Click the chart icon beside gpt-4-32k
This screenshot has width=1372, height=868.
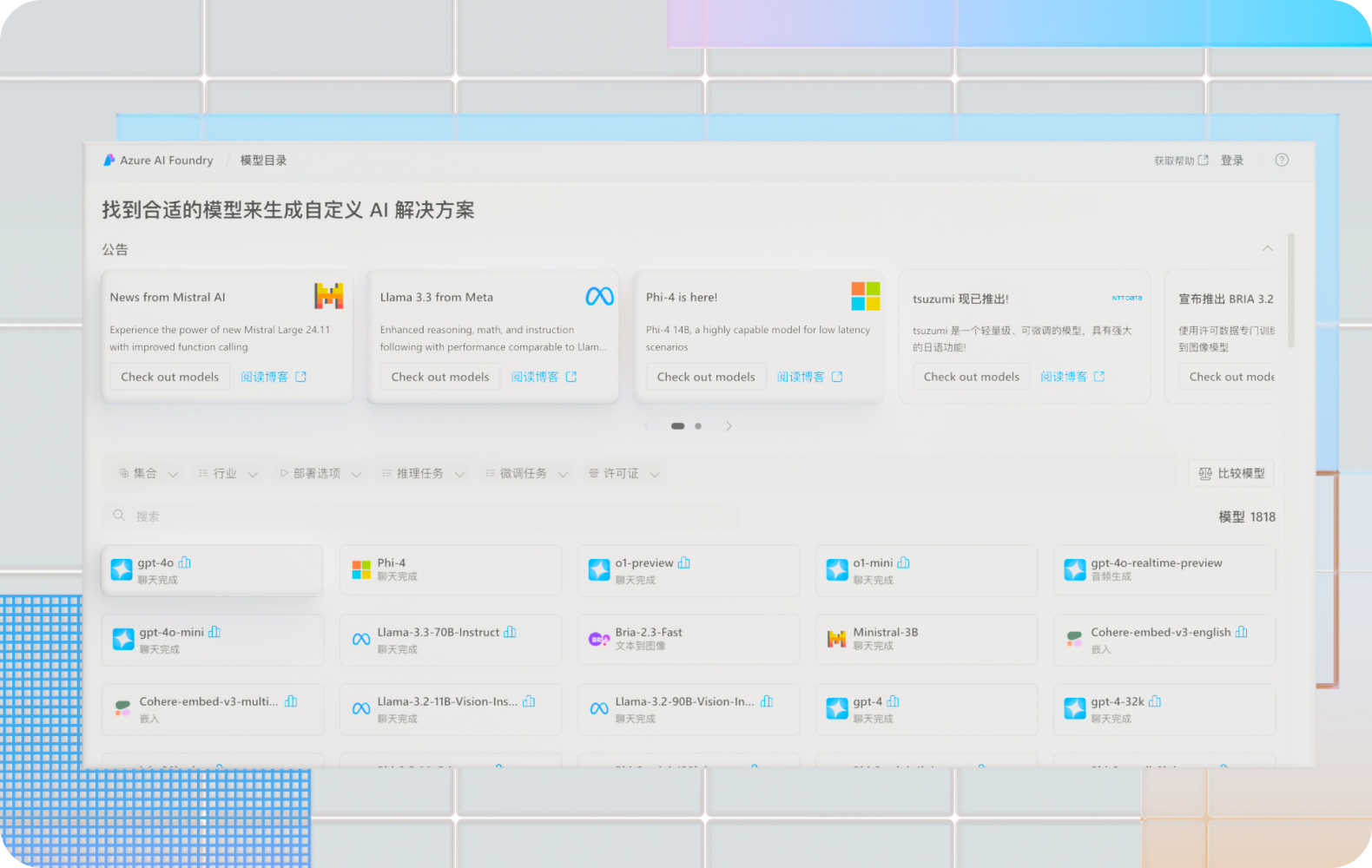(x=1155, y=701)
